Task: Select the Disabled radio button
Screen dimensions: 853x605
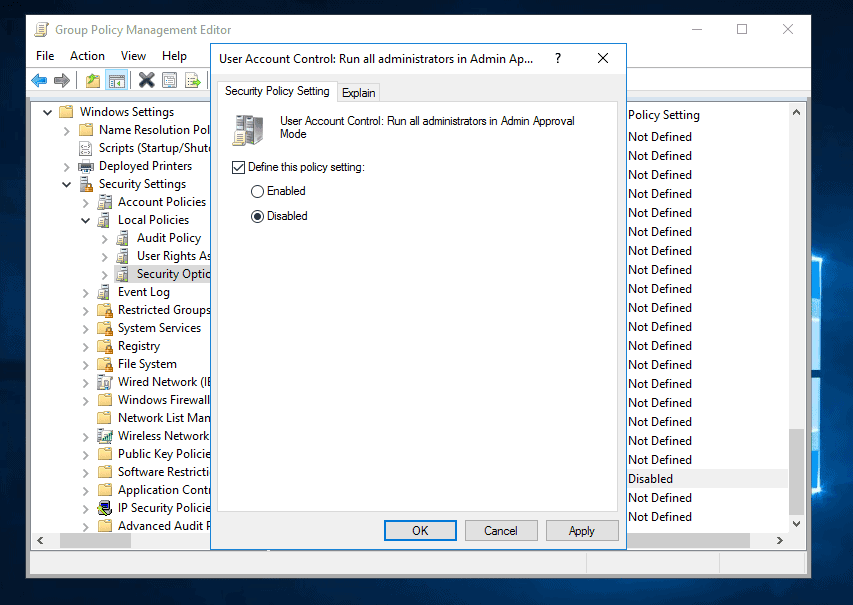Action: 258,215
